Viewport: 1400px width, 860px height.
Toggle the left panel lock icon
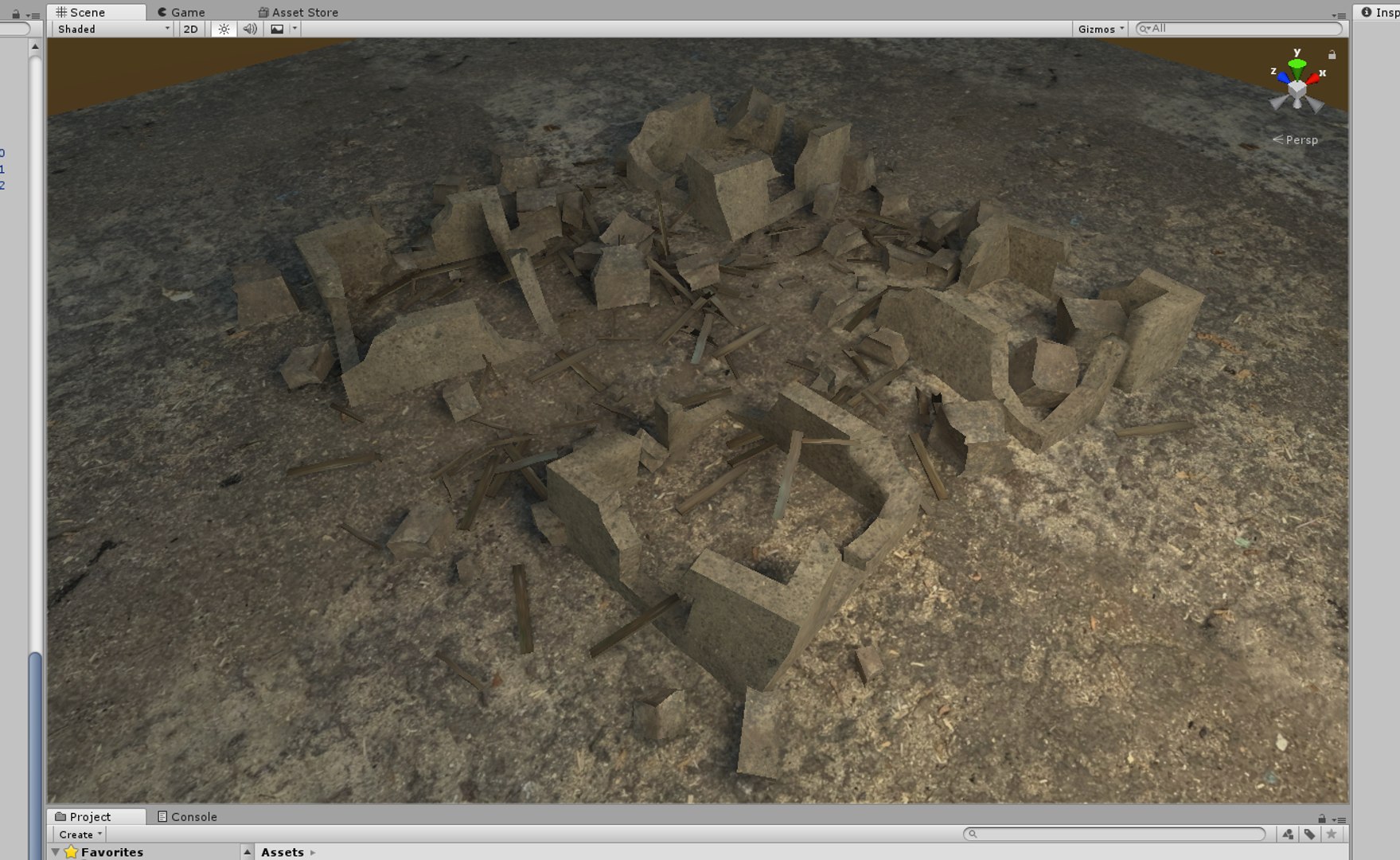click(x=15, y=14)
